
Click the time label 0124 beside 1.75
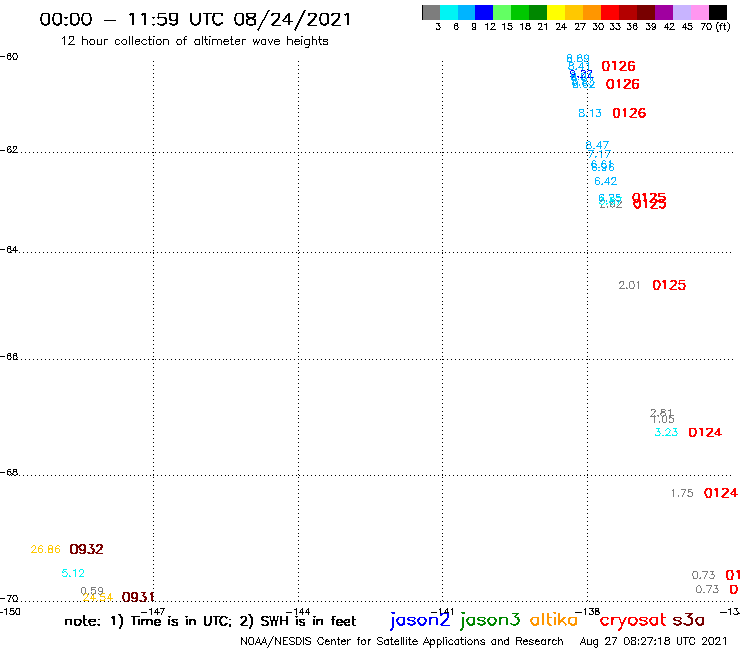tap(720, 493)
